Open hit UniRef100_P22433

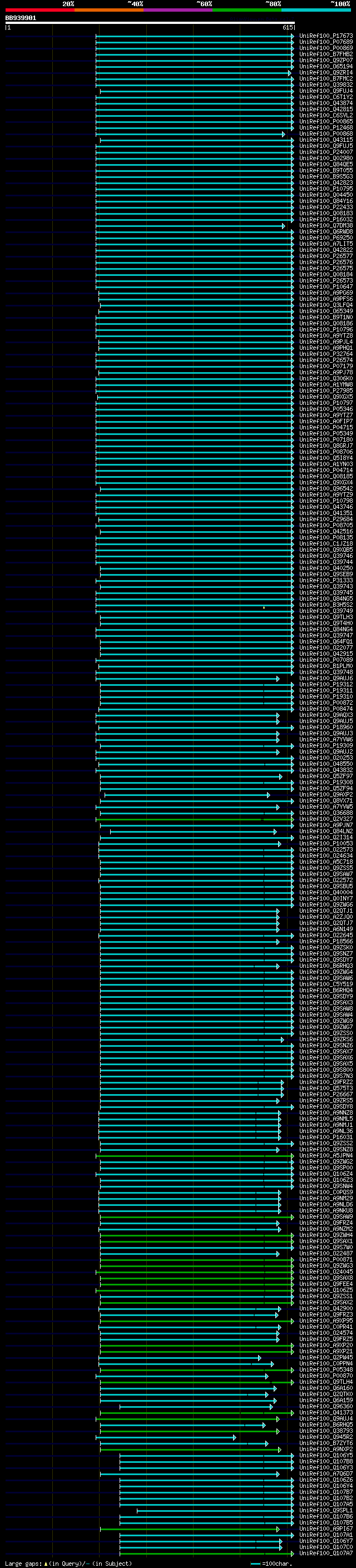click(x=325, y=207)
